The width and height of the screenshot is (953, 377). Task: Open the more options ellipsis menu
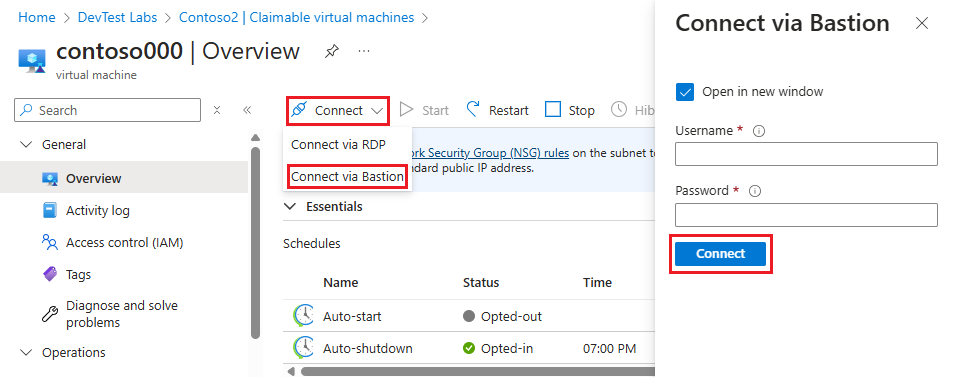(364, 52)
